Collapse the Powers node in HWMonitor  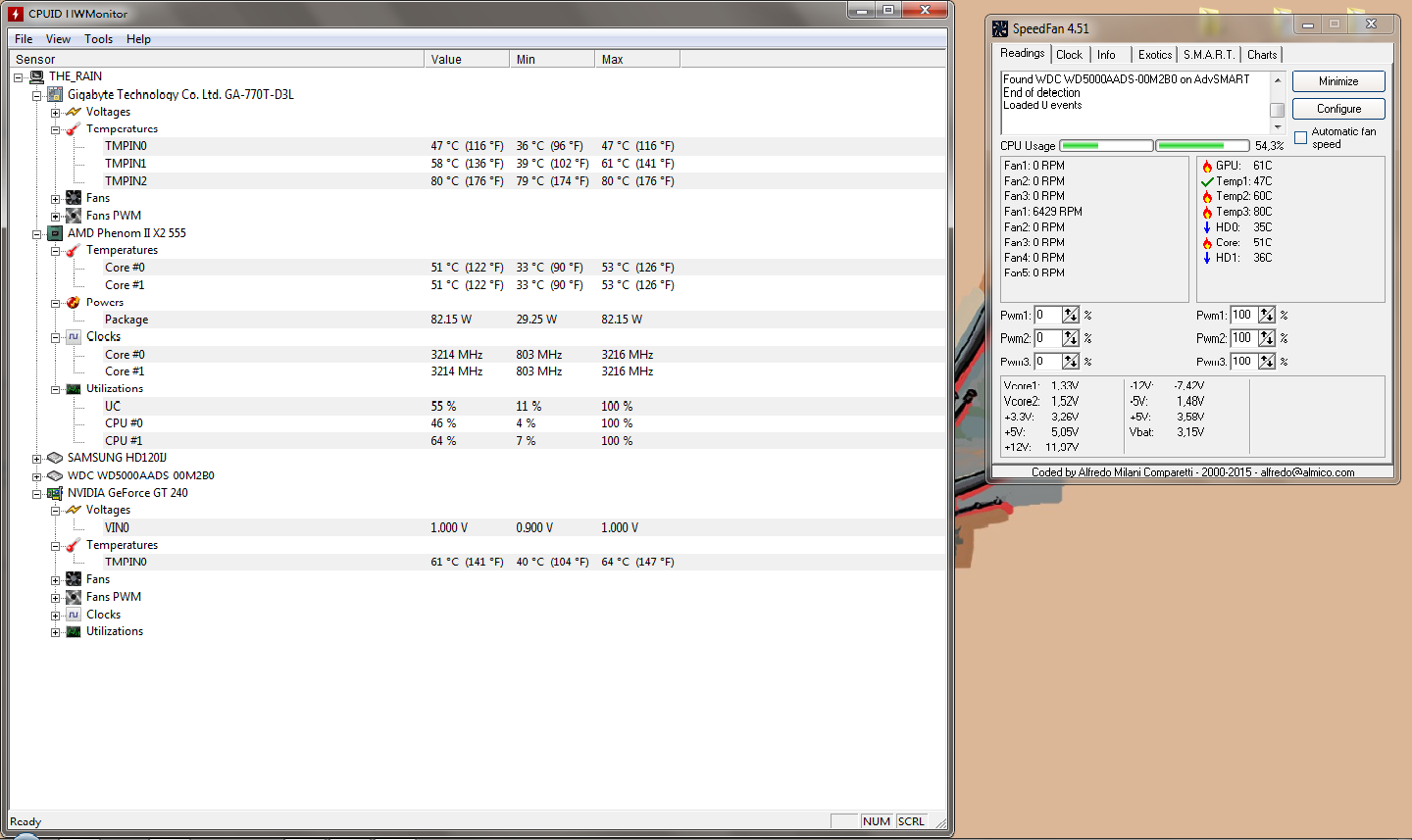(x=55, y=303)
